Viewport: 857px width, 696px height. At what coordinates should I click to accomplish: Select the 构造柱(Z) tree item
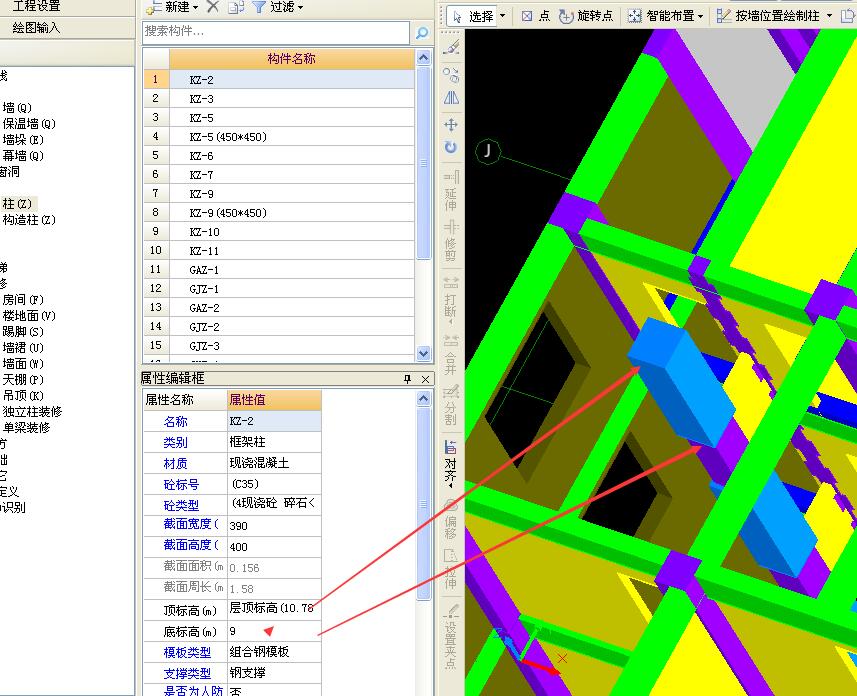(28, 220)
